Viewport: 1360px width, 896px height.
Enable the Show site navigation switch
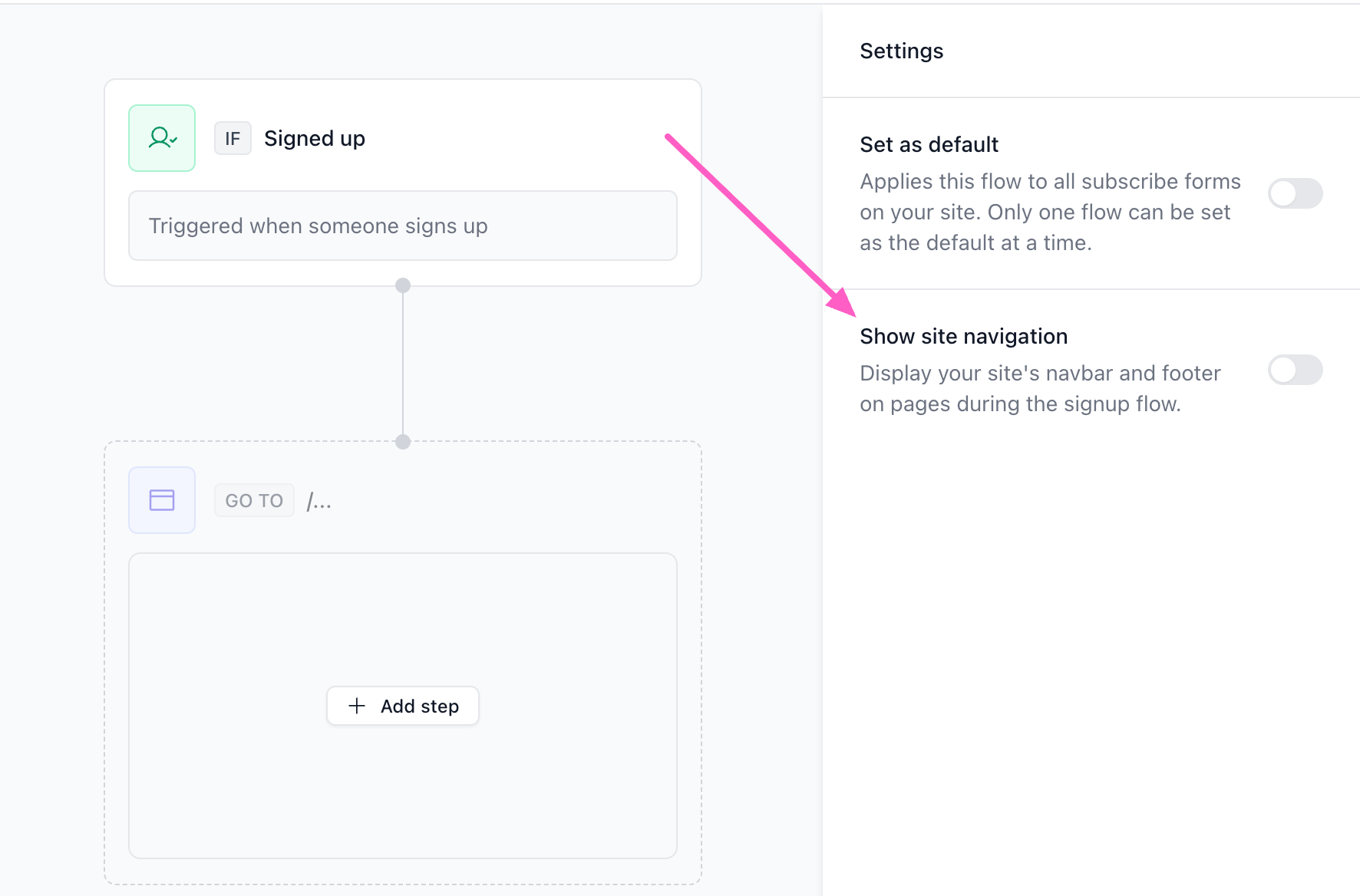[x=1295, y=370]
